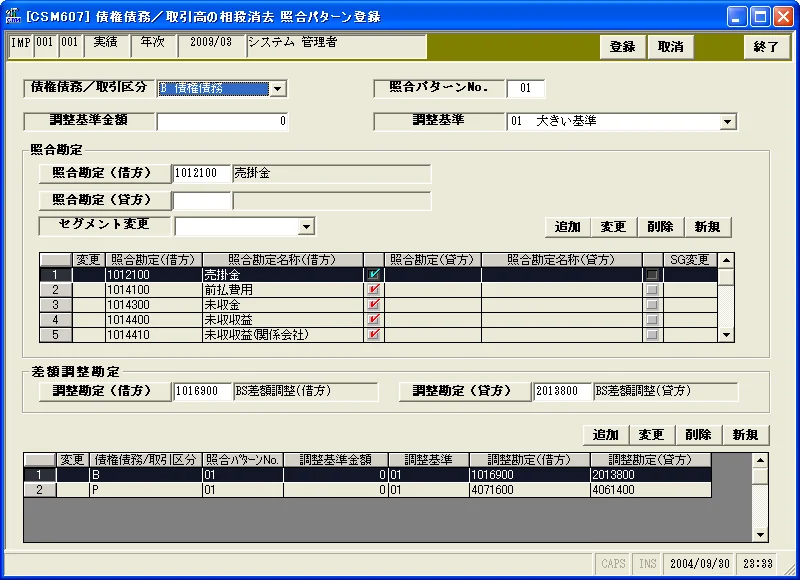Viewport: 800px width, 580px height.
Task: Select row 2 with P in bottom grid
Action: (367, 490)
